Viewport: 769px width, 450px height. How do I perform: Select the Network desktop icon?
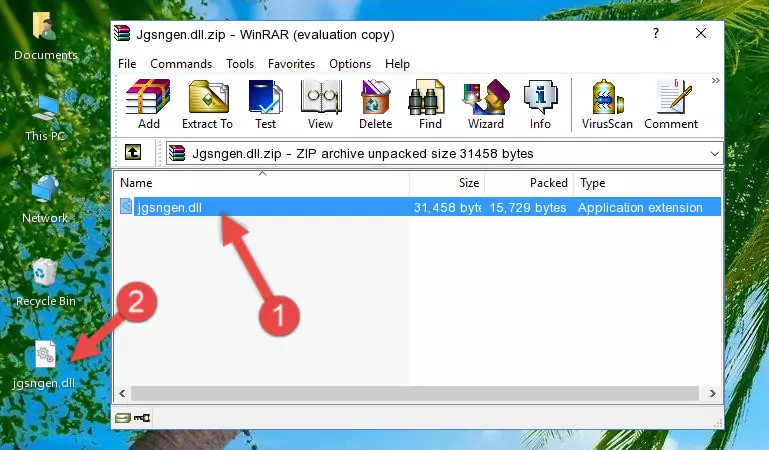(x=45, y=200)
